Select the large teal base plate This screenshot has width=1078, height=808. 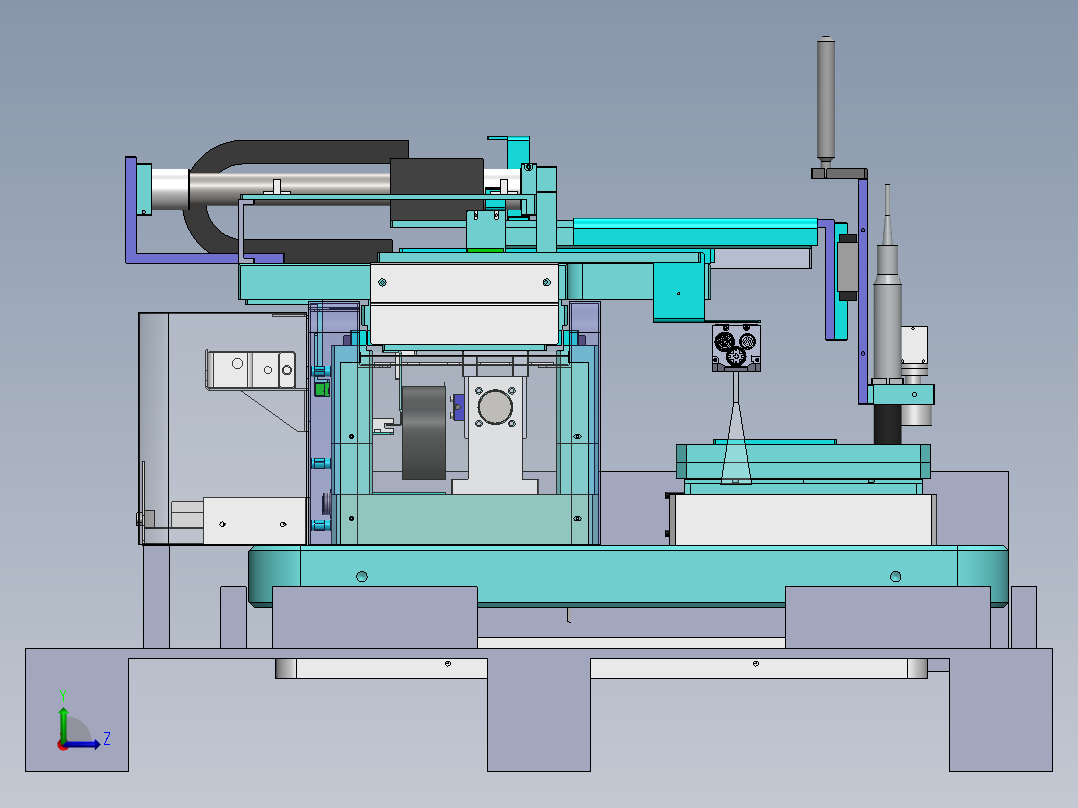click(628, 576)
